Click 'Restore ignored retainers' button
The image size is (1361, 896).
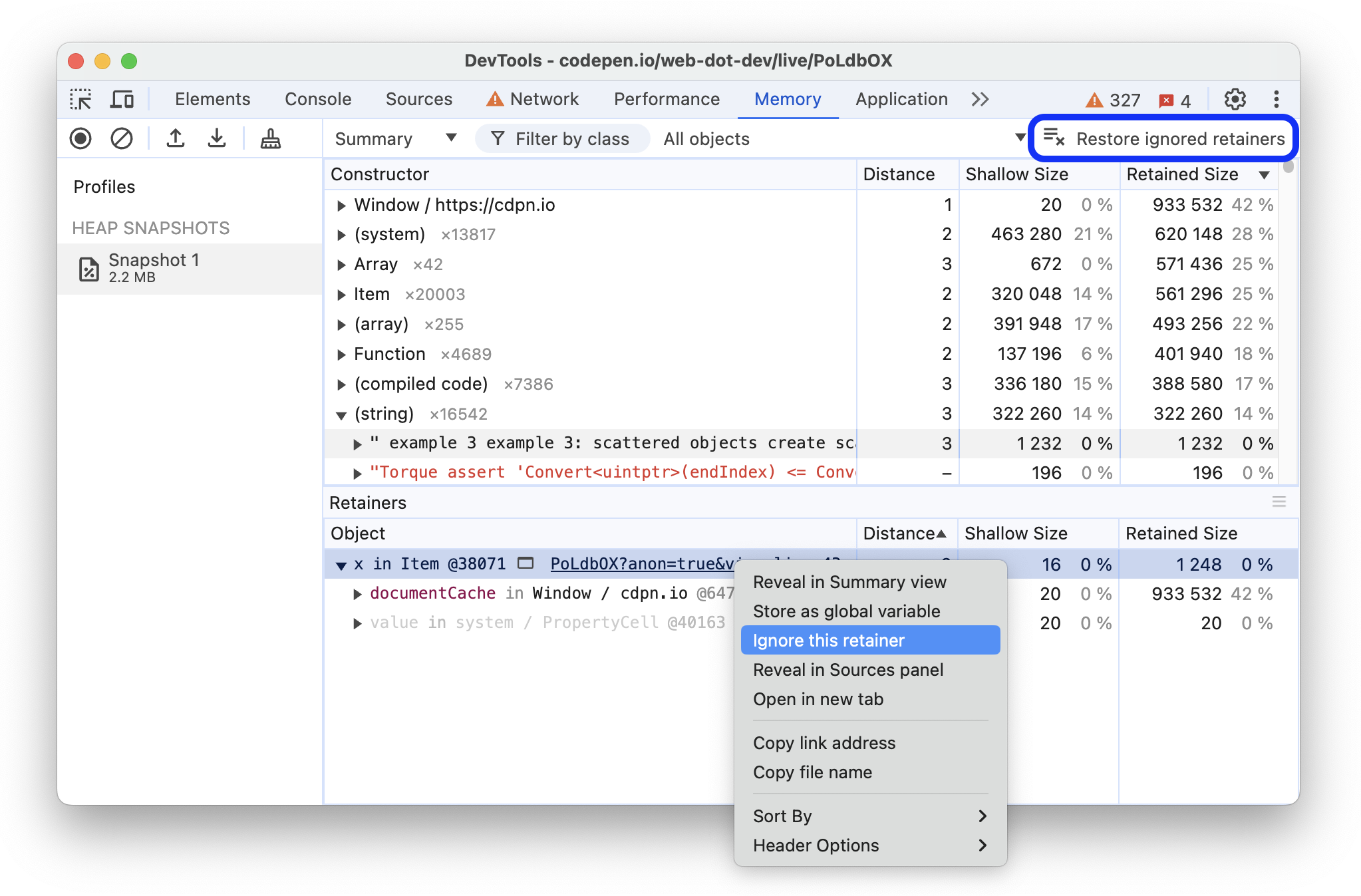click(1165, 139)
